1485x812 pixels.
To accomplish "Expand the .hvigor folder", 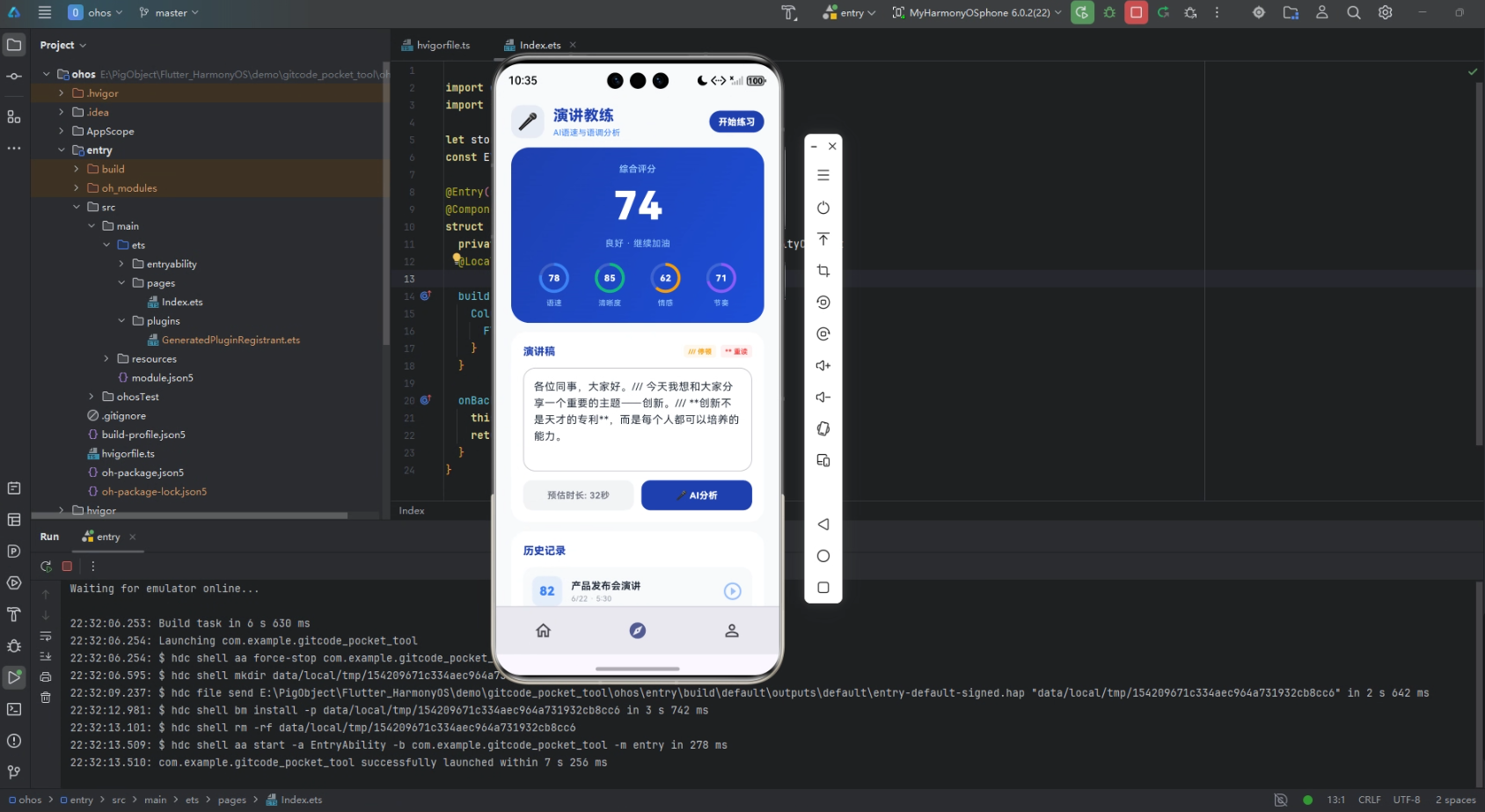I will point(62,93).
